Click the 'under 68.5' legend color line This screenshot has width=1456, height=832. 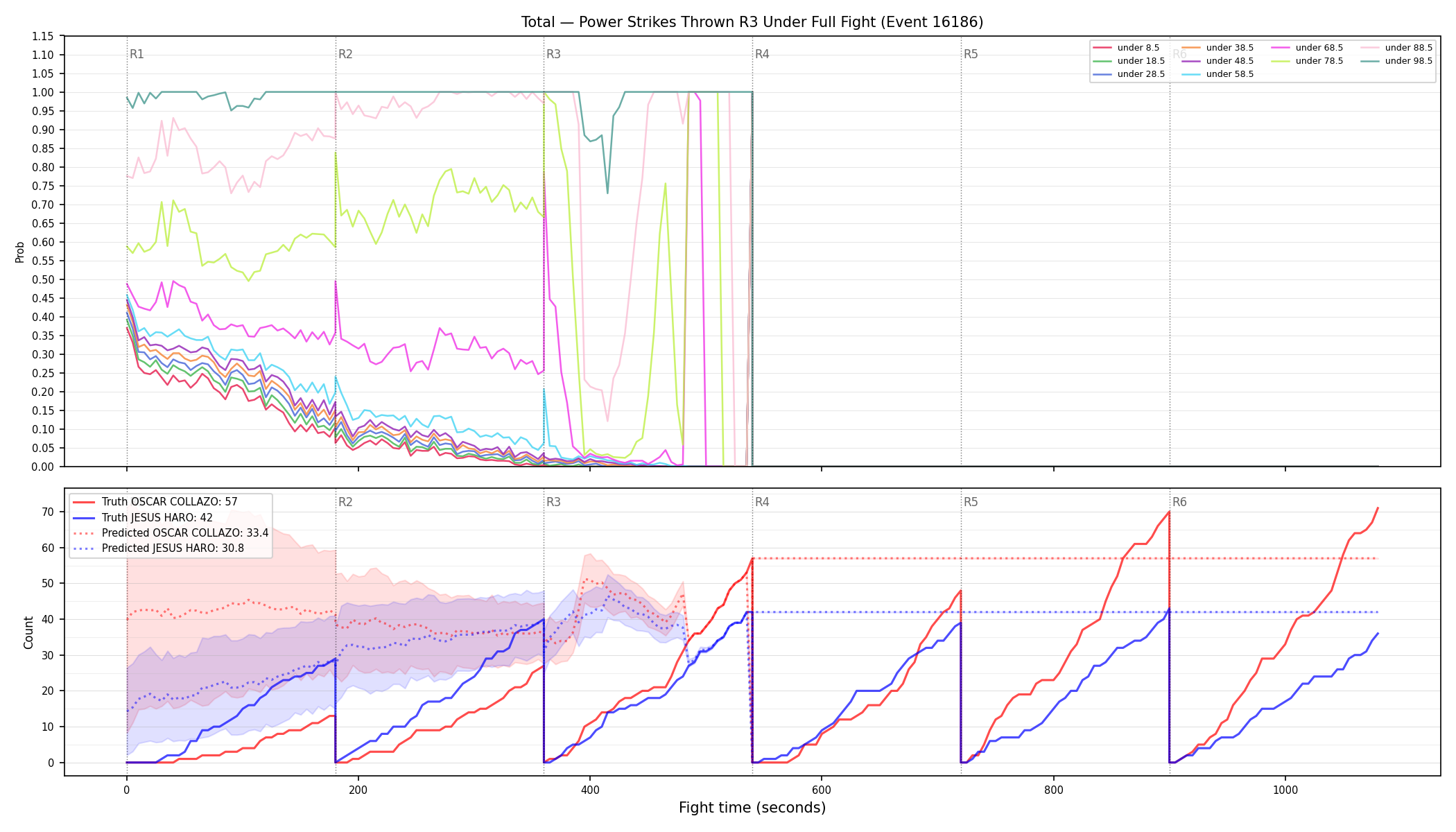coord(1281,48)
